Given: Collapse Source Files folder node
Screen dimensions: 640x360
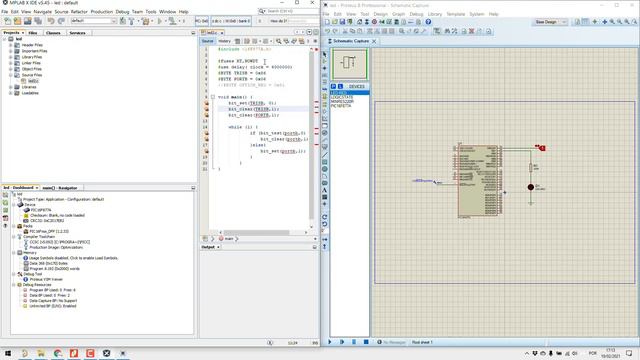Looking at the screenshot, I should [x=11, y=75].
